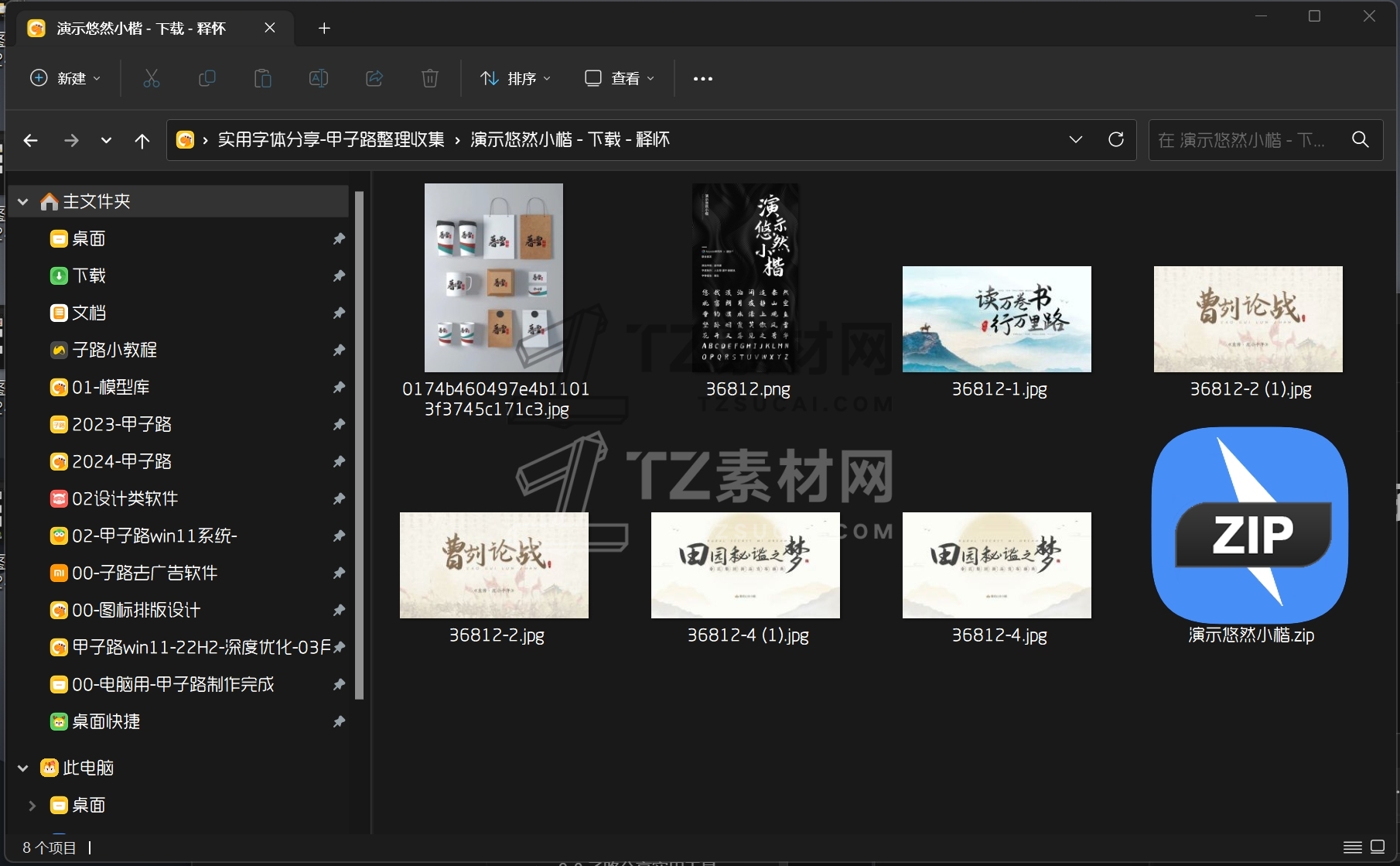1400x866 pixels.
Task: Open the more options ellipsis menu
Action: pos(702,78)
